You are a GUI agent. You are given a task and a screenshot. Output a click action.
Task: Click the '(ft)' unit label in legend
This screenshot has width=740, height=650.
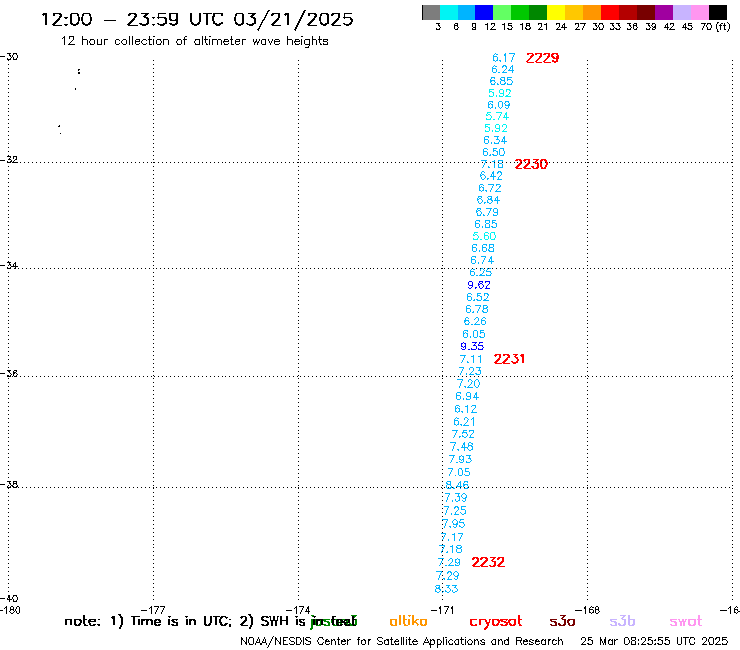(723, 27)
